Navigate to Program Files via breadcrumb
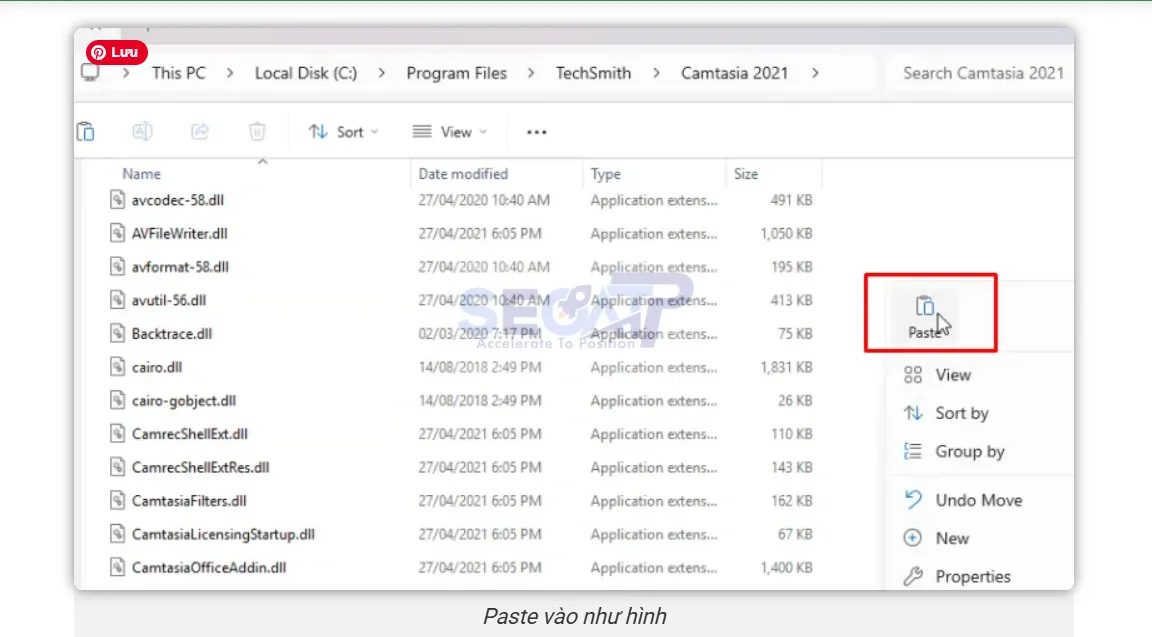This screenshot has width=1152, height=637. pos(456,72)
